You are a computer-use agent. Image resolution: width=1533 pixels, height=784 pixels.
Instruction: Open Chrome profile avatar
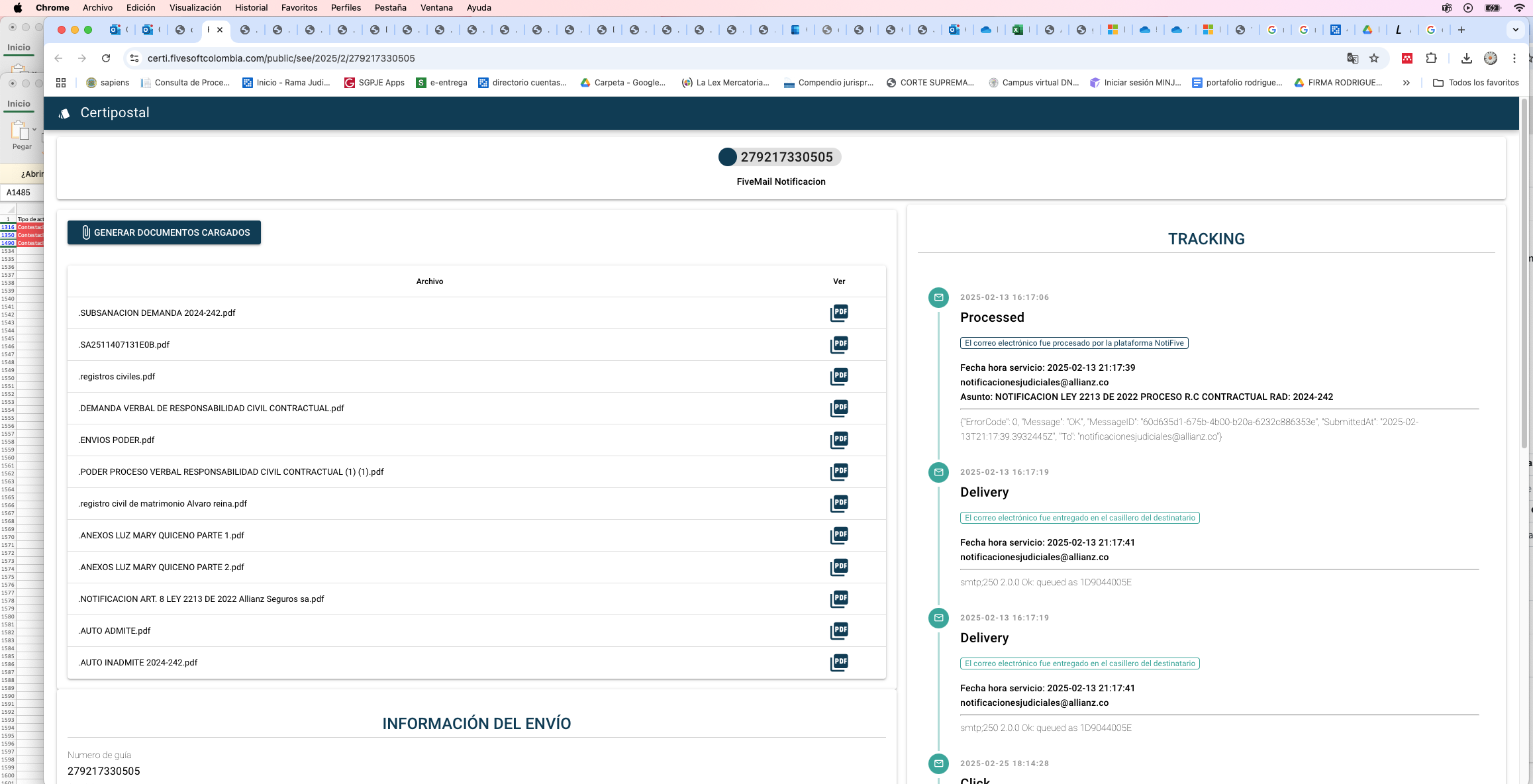1491,58
